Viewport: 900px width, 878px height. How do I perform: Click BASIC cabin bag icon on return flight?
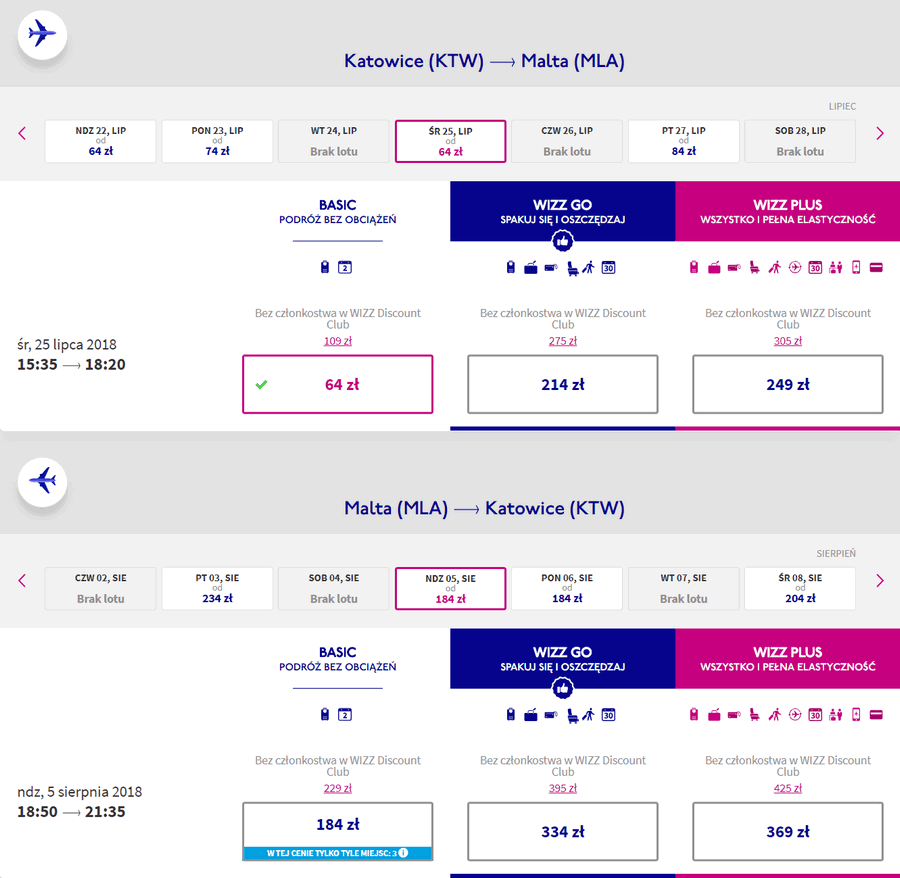tap(325, 714)
